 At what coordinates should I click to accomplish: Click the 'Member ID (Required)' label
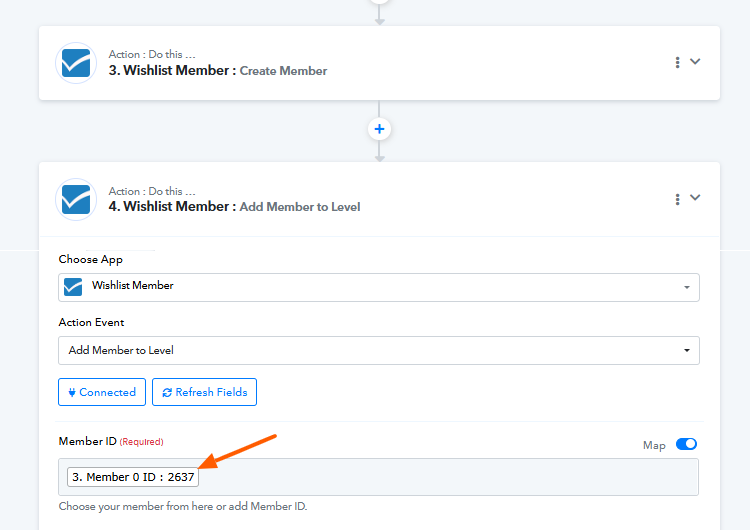[x=111, y=441]
